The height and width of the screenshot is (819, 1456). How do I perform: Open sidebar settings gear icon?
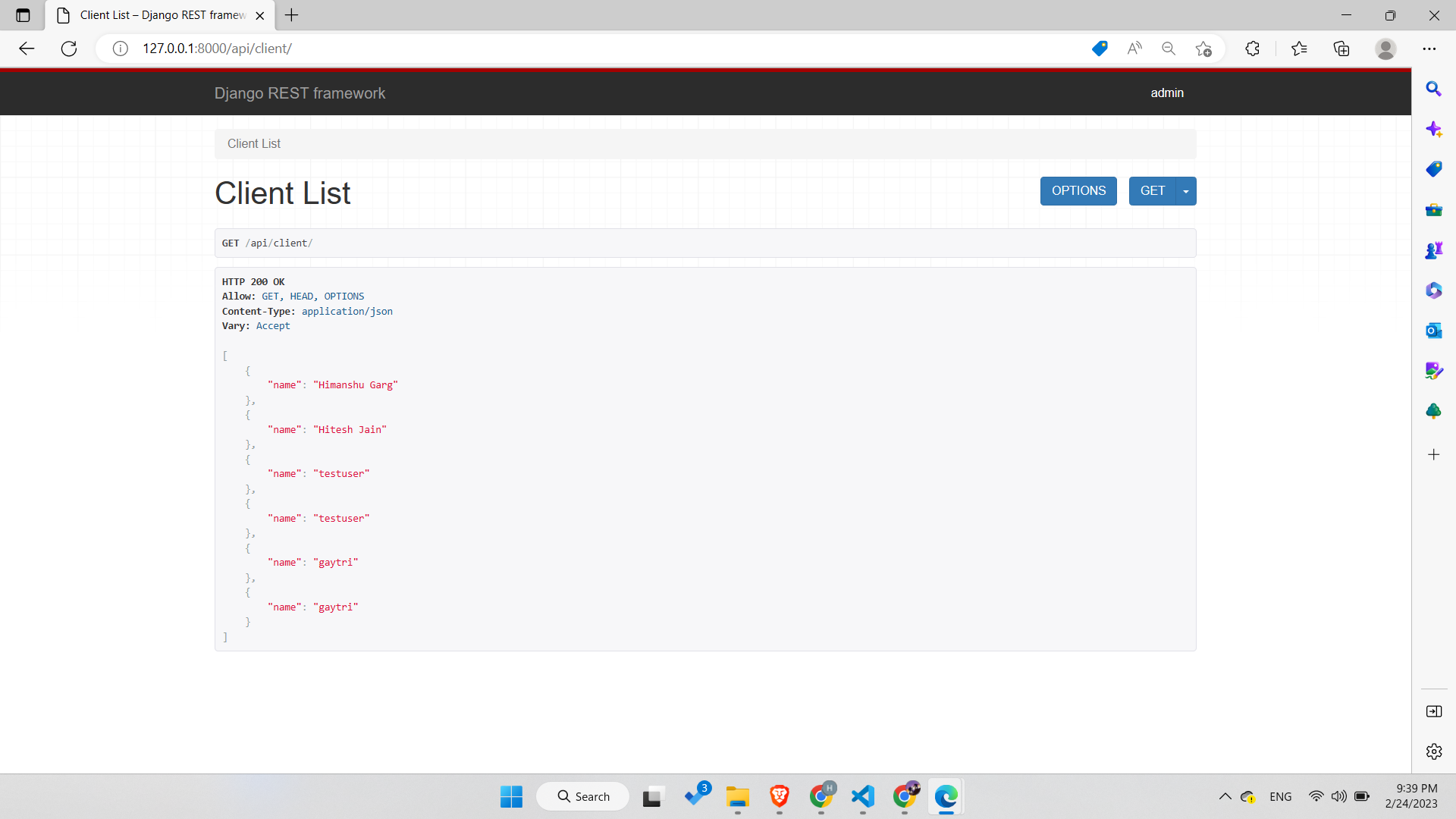(1433, 752)
